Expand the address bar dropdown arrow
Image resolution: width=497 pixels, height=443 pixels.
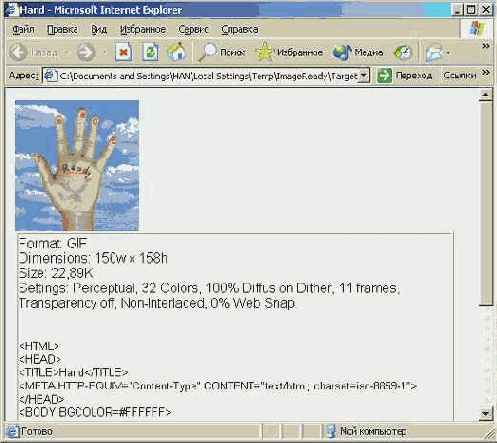point(364,75)
